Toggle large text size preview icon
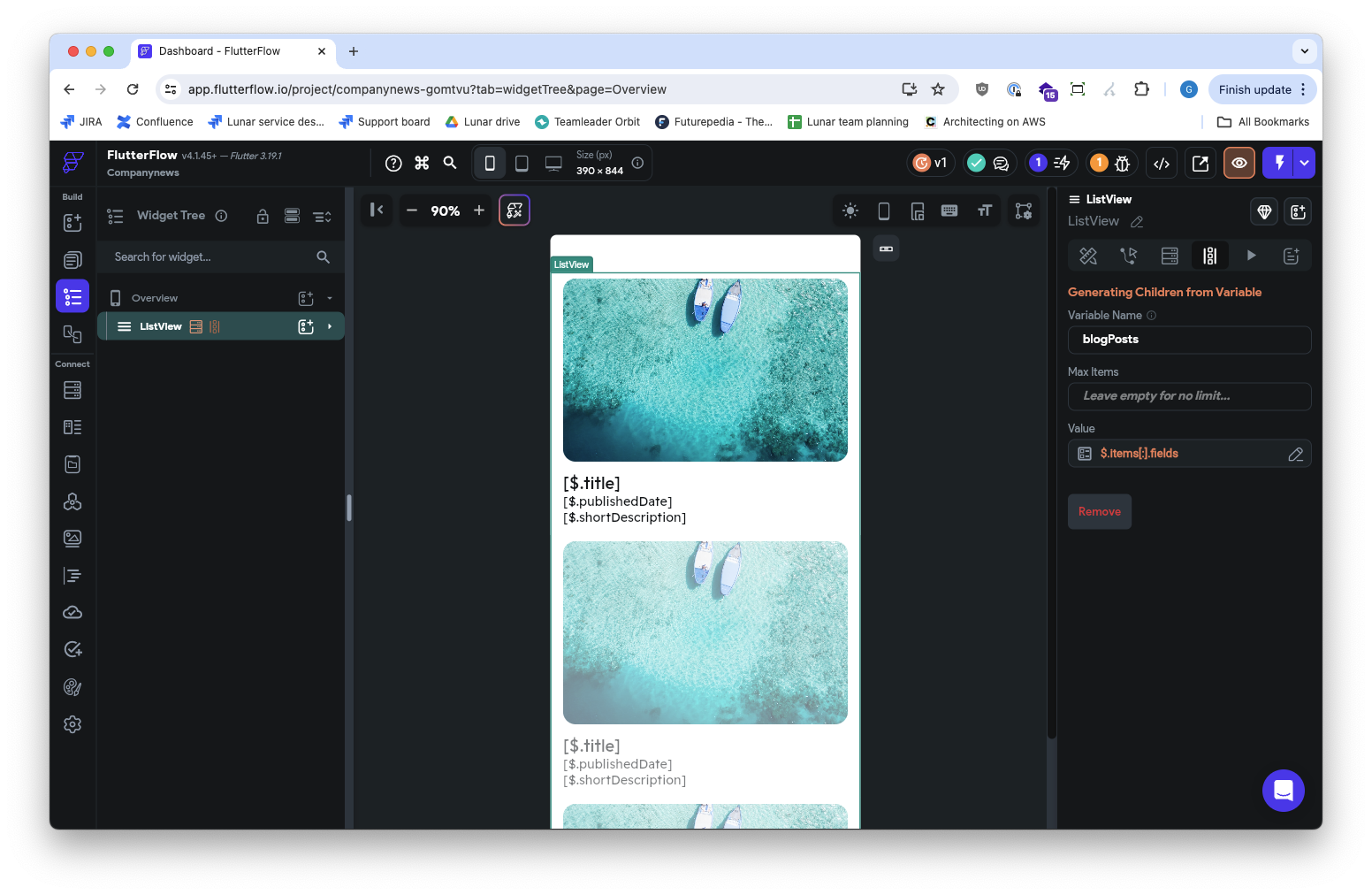Screen dimensions: 1372x895 (x=984, y=210)
